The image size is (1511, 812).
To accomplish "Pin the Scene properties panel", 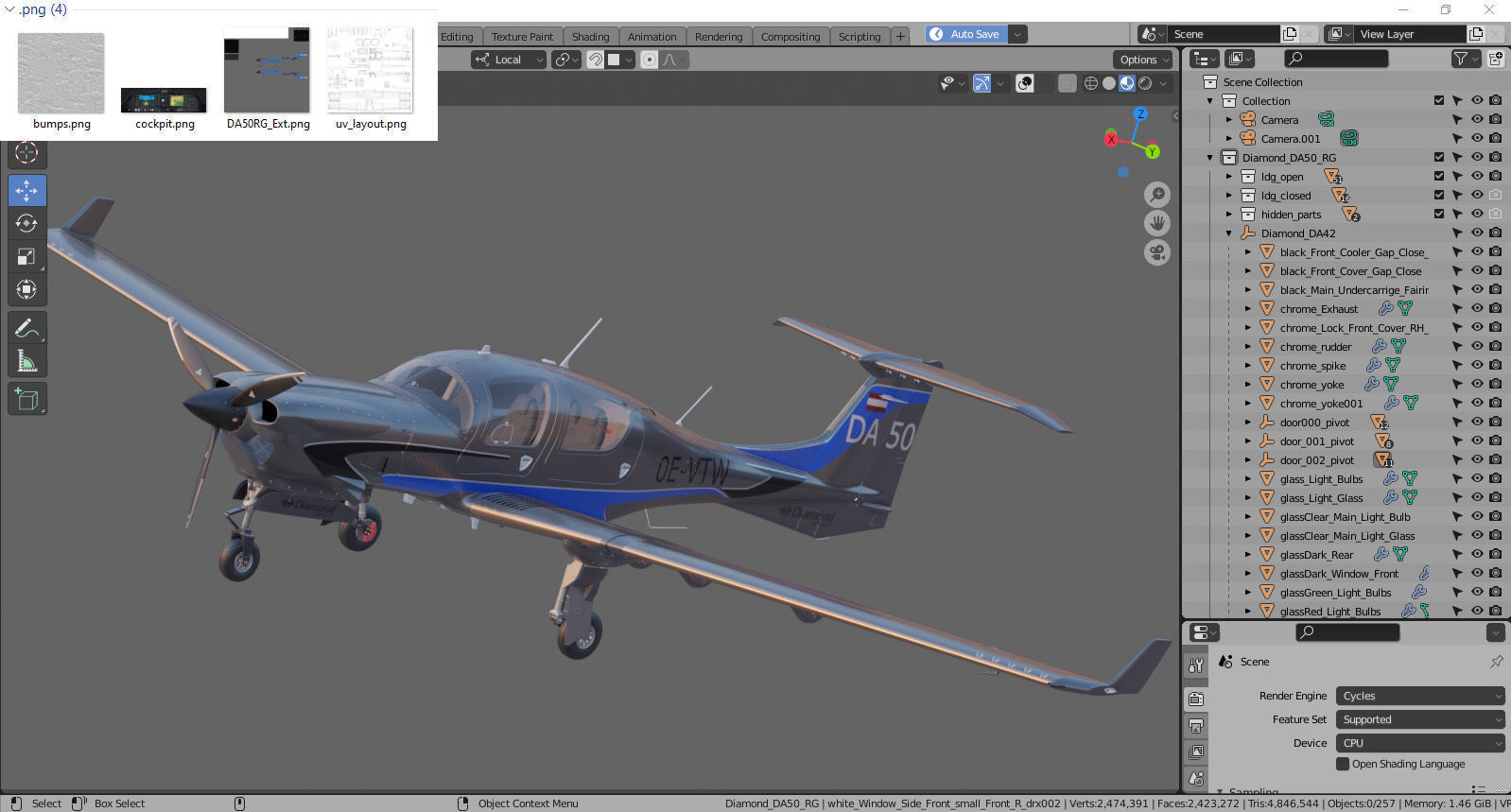I will (1496, 662).
